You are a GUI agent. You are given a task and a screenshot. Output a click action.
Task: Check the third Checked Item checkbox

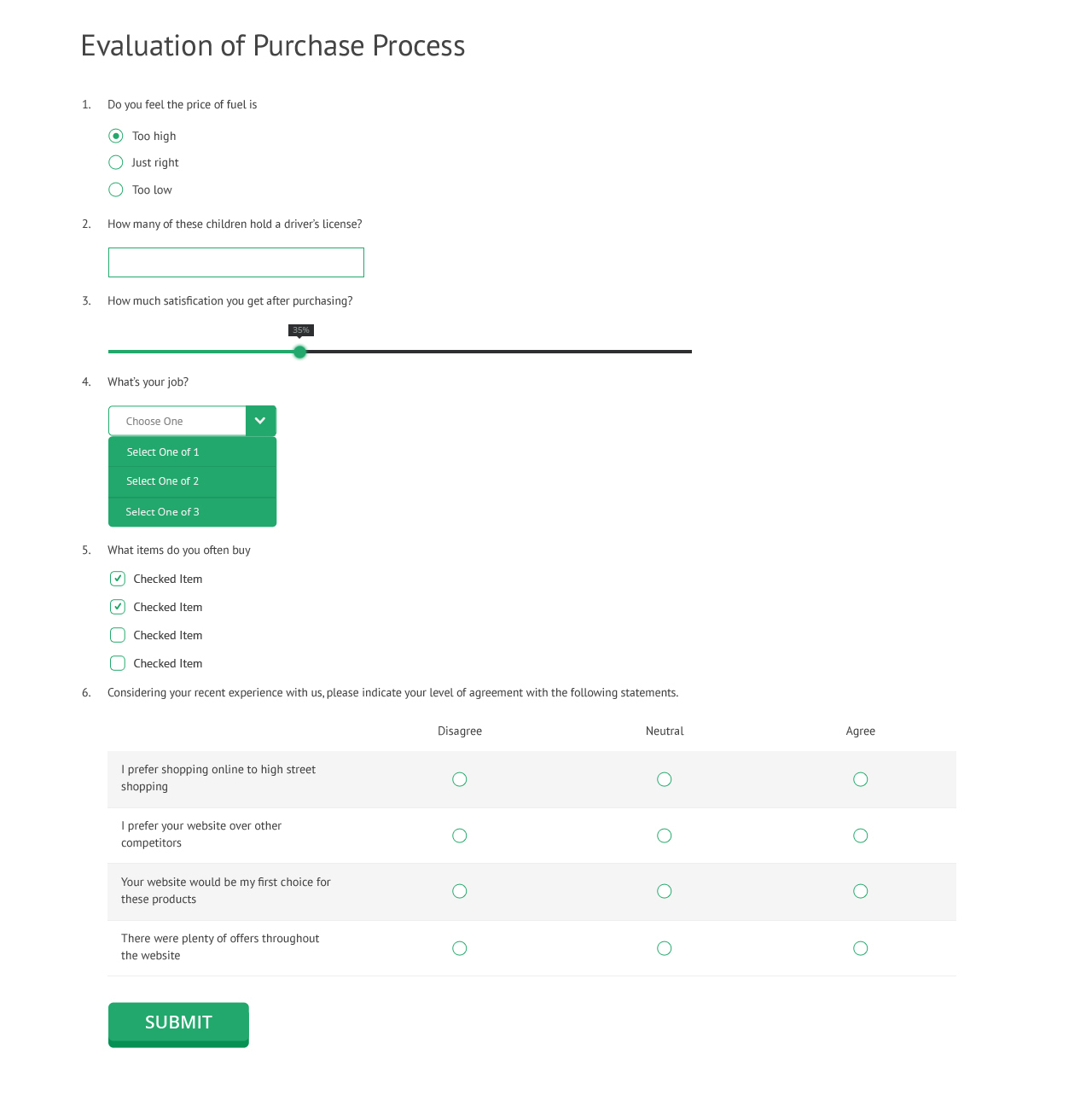[118, 635]
